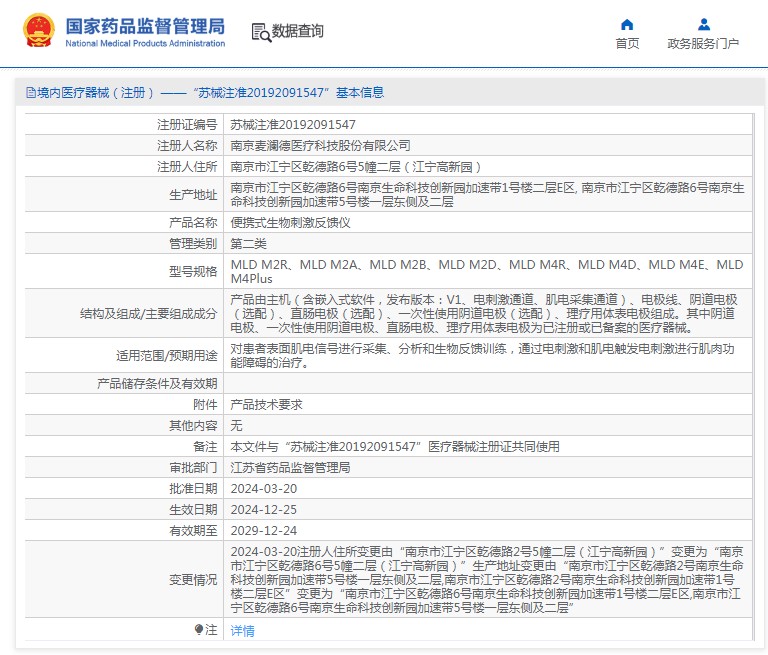Click the effective date 2024-12-25
Screen dimensions: 768x655
point(264,510)
